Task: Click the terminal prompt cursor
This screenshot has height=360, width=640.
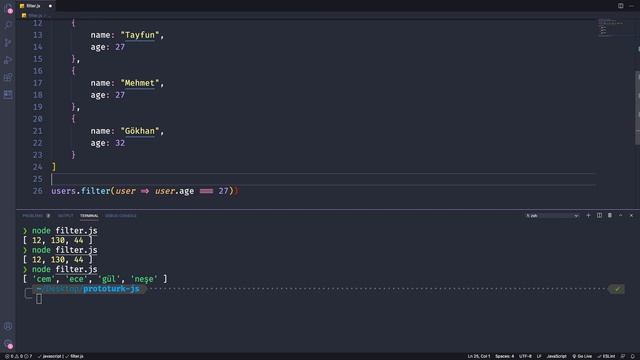Action: click(39, 299)
